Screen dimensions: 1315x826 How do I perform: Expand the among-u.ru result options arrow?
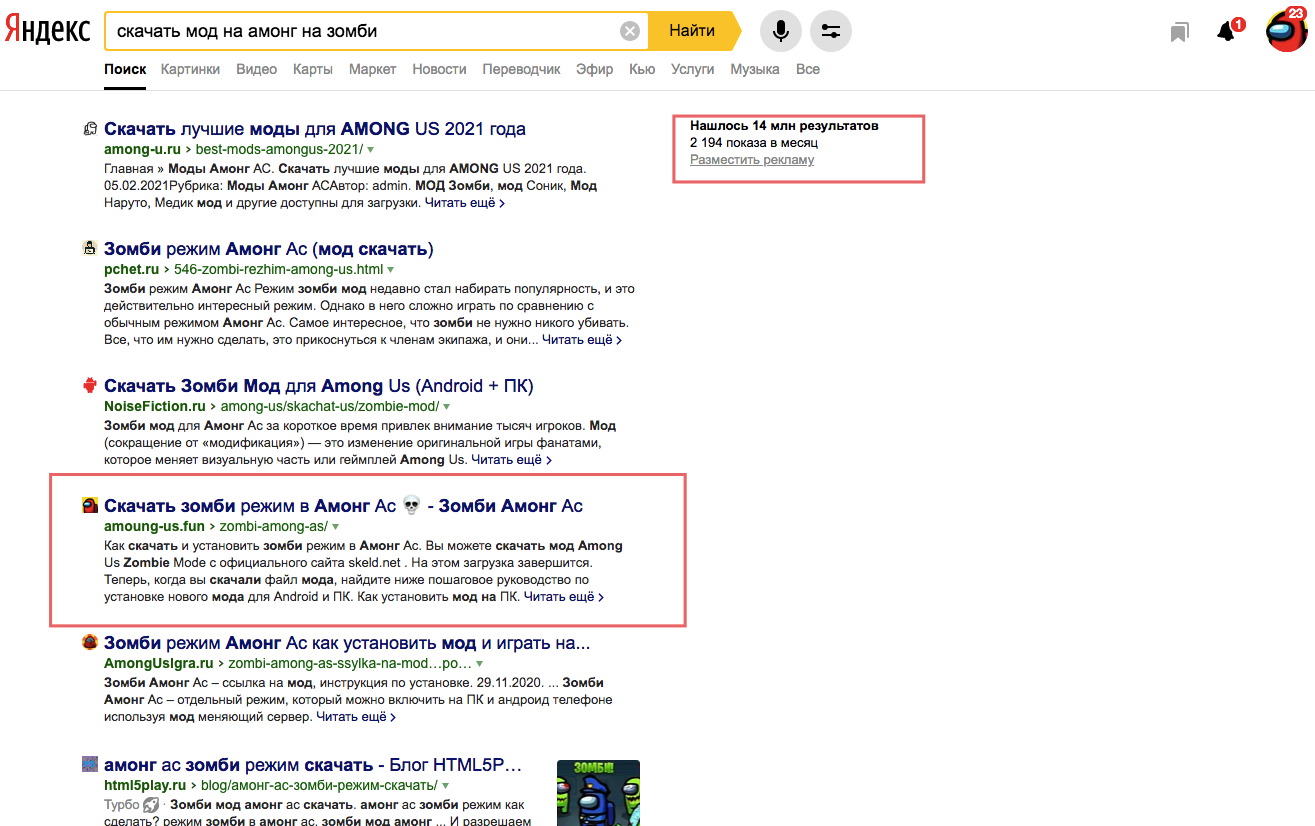click(370, 149)
